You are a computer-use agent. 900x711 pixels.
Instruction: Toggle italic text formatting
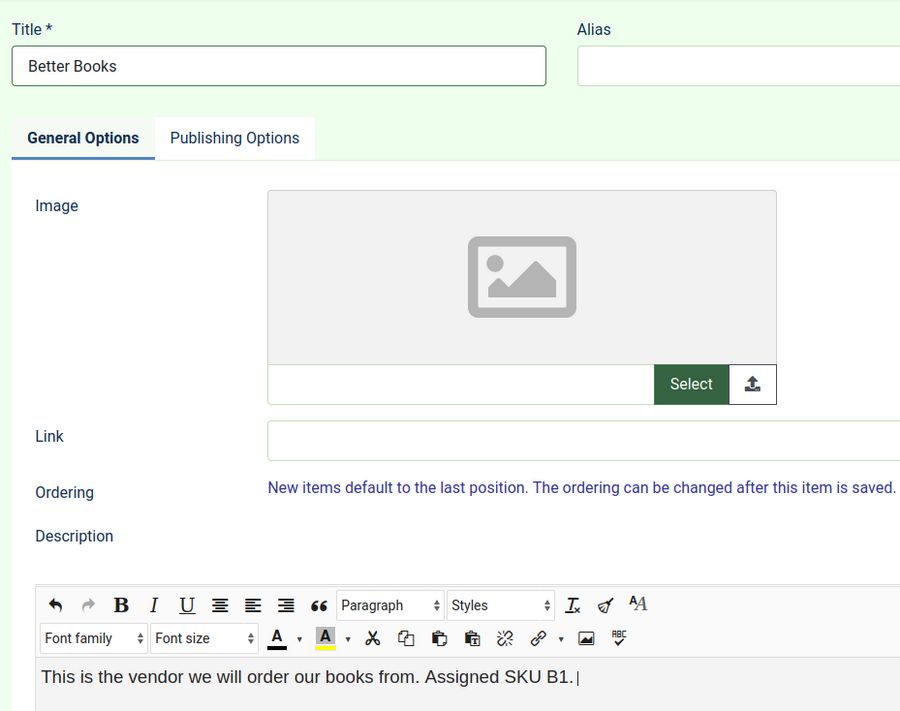[x=154, y=605]
